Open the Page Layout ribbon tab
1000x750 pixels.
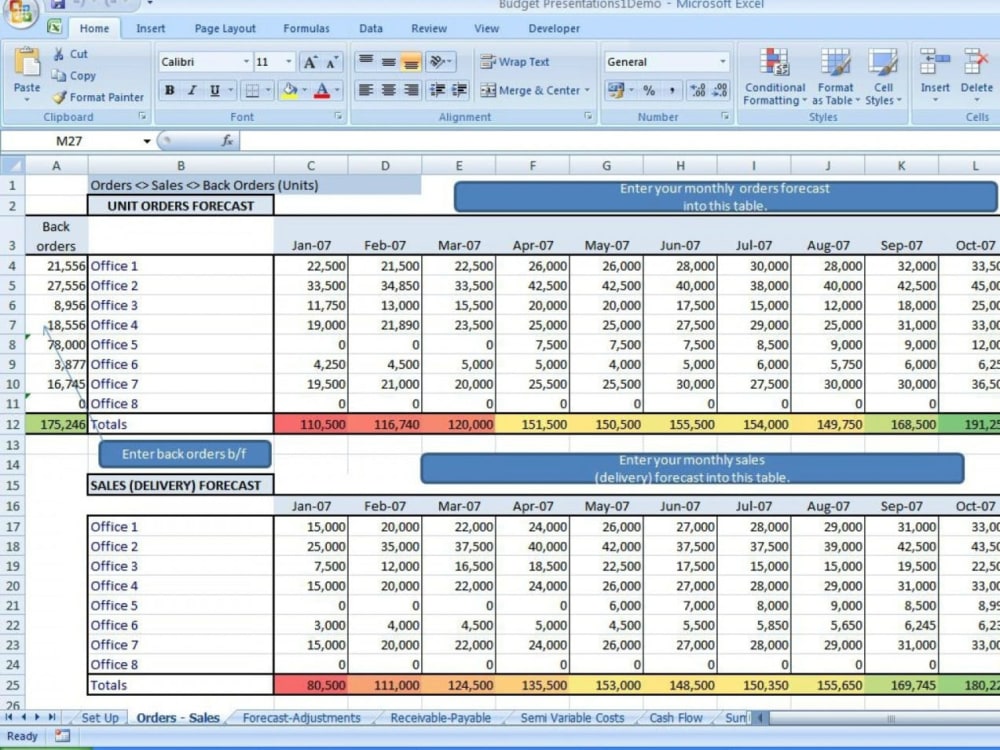pyautogui.click(x=225, y=29)
